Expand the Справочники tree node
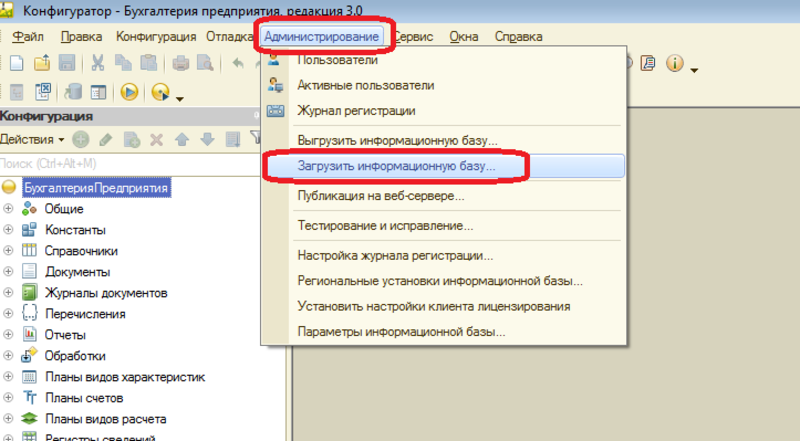 pyautogui.click(x=8, y=250)
